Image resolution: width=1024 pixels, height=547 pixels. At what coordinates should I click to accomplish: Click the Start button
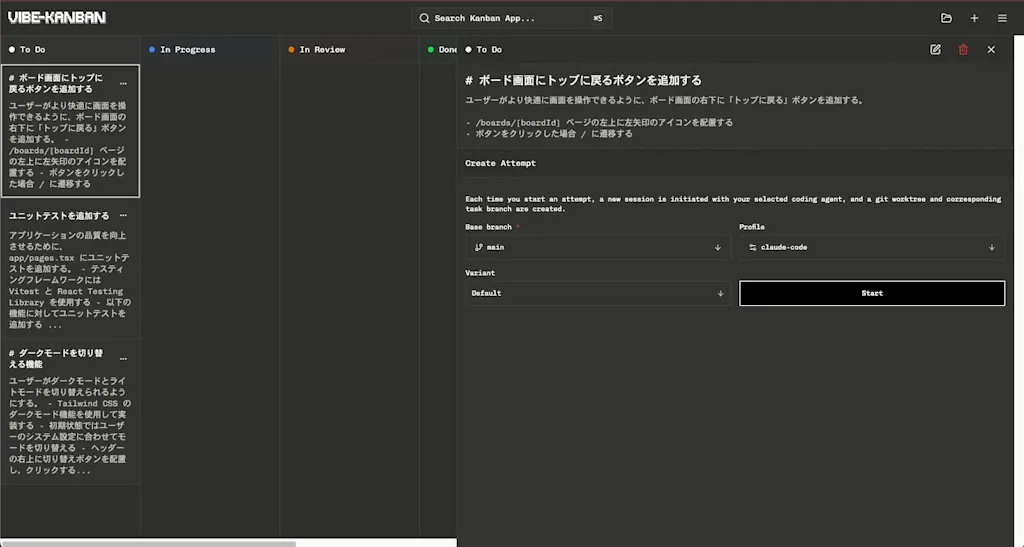coord(872,294)
